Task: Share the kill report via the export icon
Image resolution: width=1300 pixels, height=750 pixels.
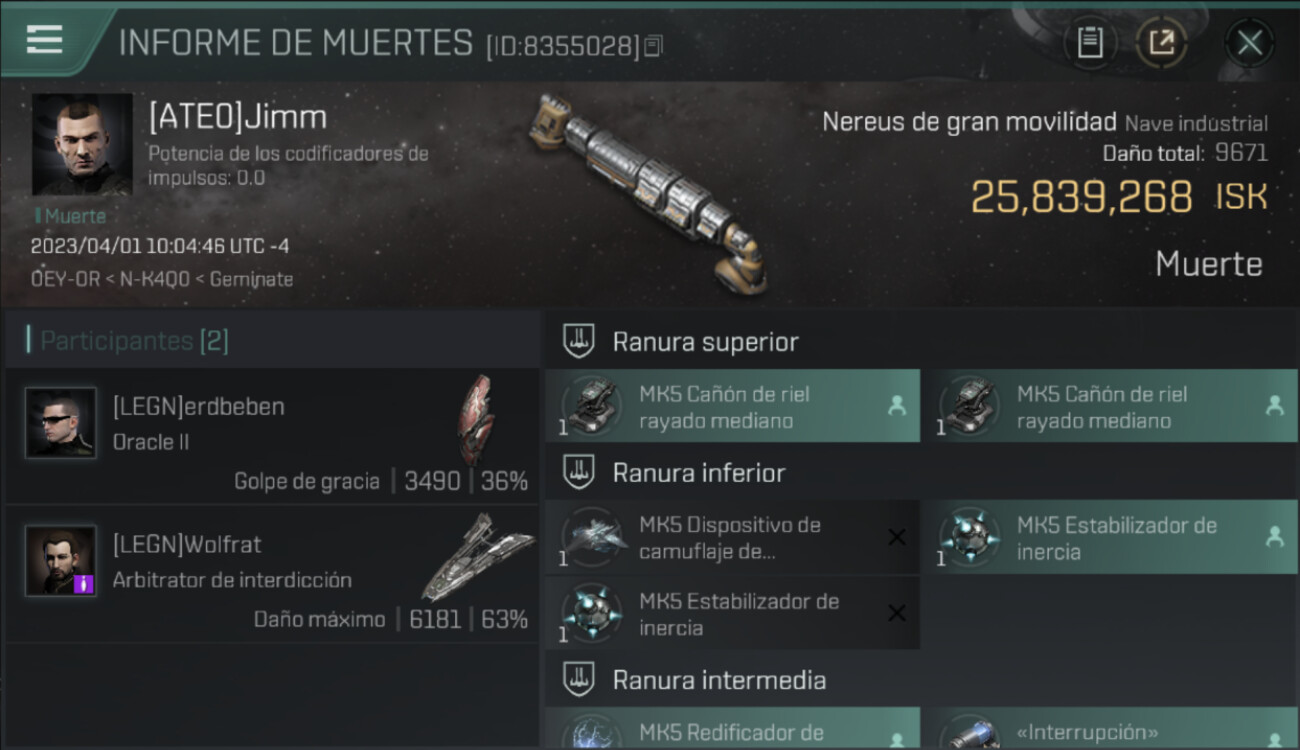Action: point(1162,43)
